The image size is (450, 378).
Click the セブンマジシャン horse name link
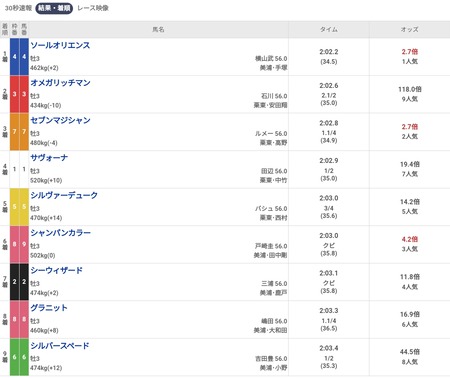coord(60,120)
